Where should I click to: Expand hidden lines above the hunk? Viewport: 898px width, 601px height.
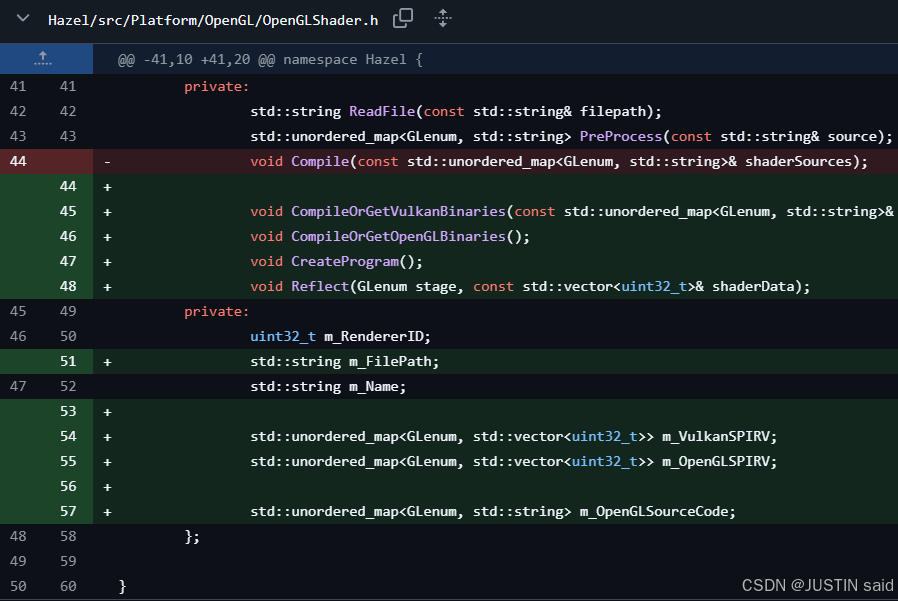click(42, 60)
